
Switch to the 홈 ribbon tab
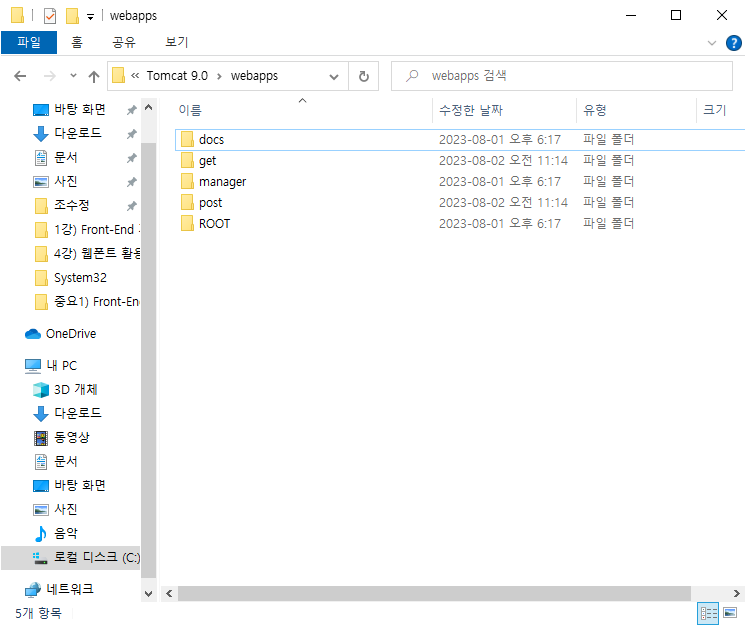click(x=77, y=42)
